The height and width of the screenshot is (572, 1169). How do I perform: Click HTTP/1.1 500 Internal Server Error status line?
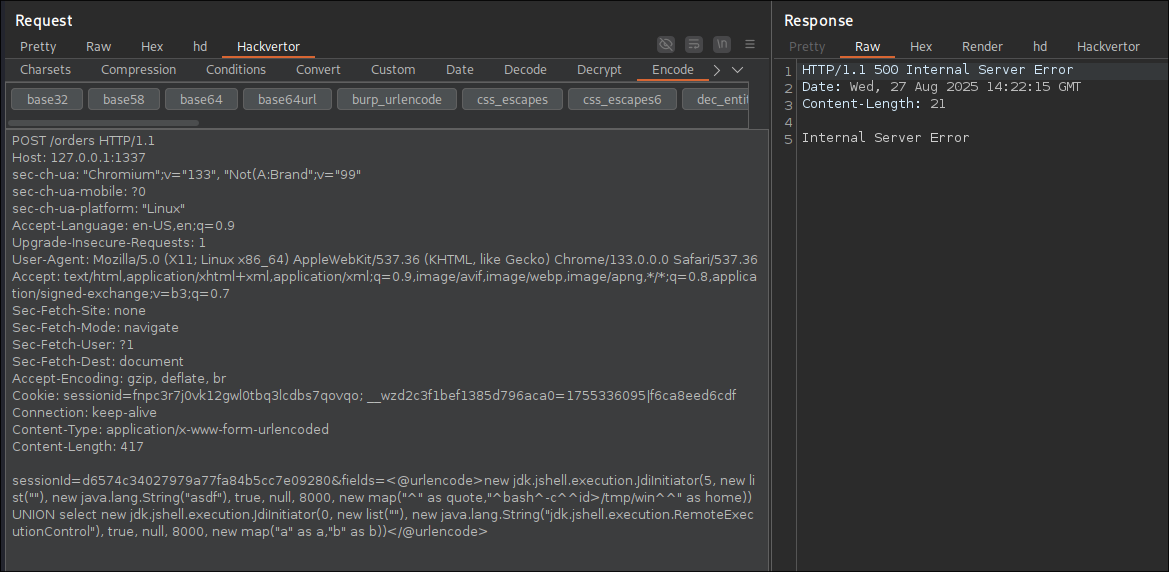[x=937, y=69]
